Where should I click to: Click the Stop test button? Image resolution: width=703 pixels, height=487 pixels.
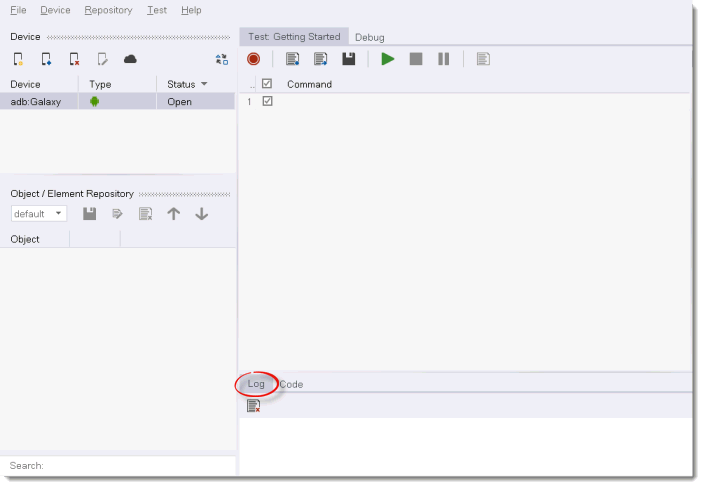coord(416,60)
